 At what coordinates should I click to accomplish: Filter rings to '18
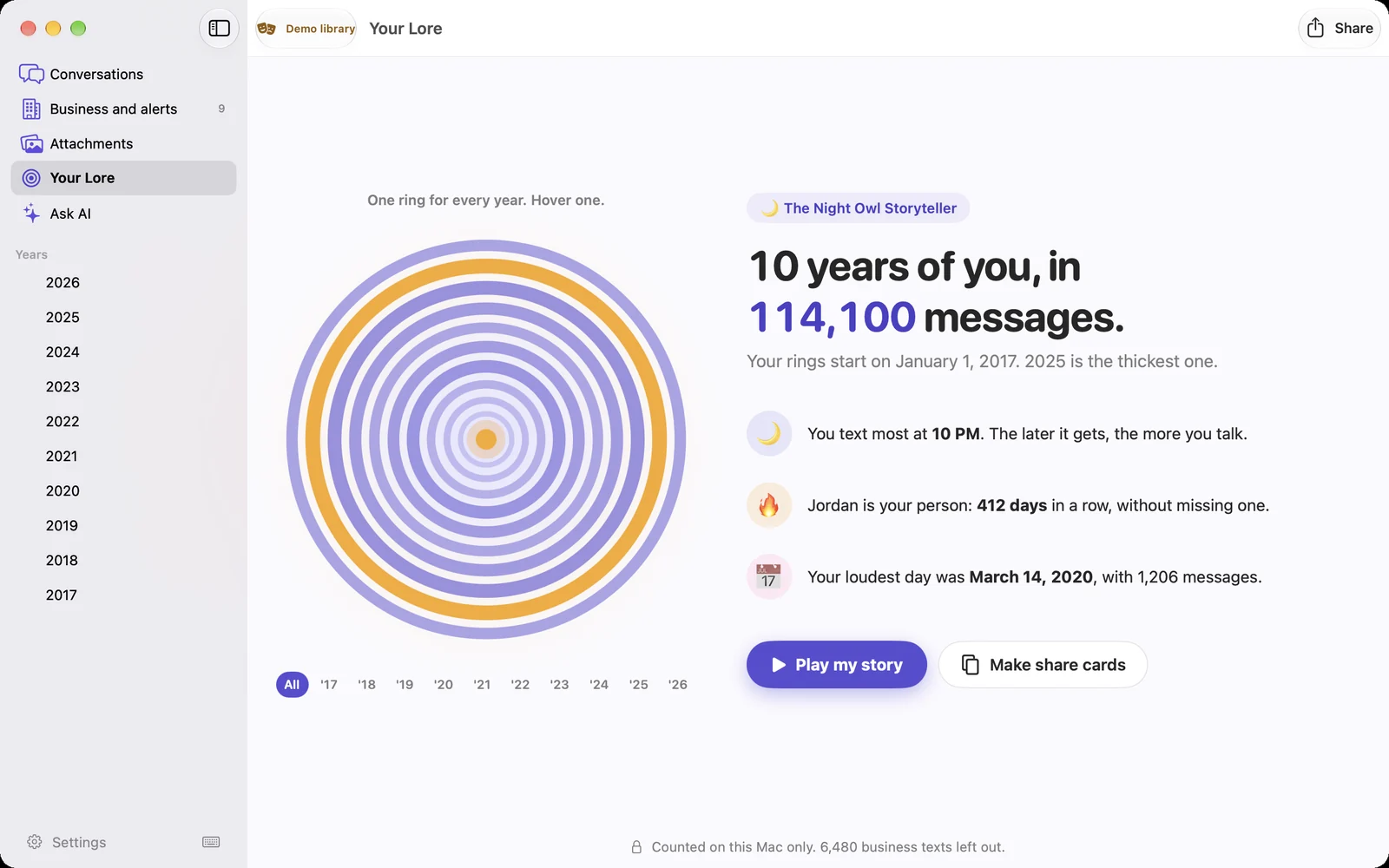pyautogui.click(x=367, y=685)
